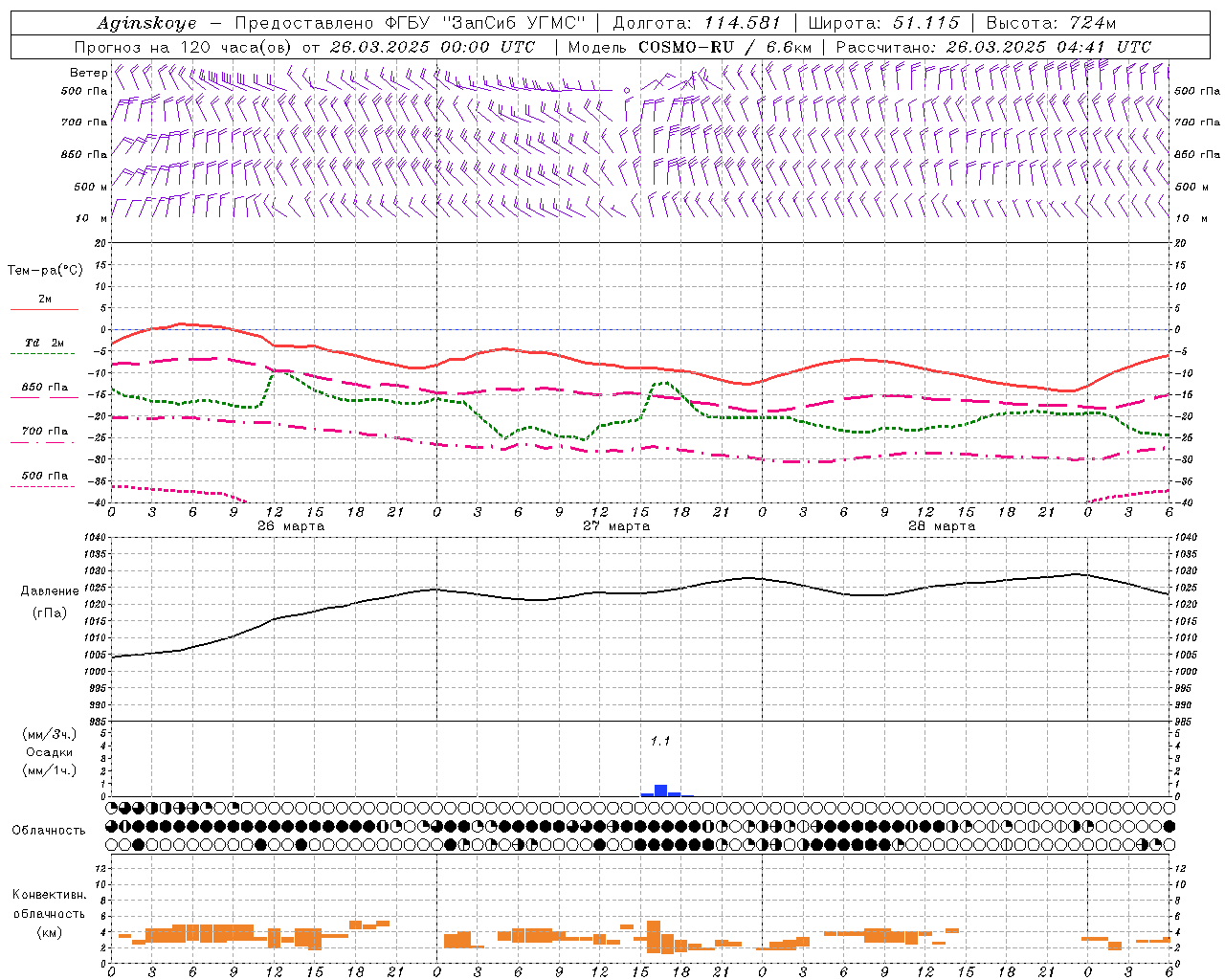Click the '10 м' wind level label on the left
The width and height of the screenshot is (1225, 980).
point(92,218)
